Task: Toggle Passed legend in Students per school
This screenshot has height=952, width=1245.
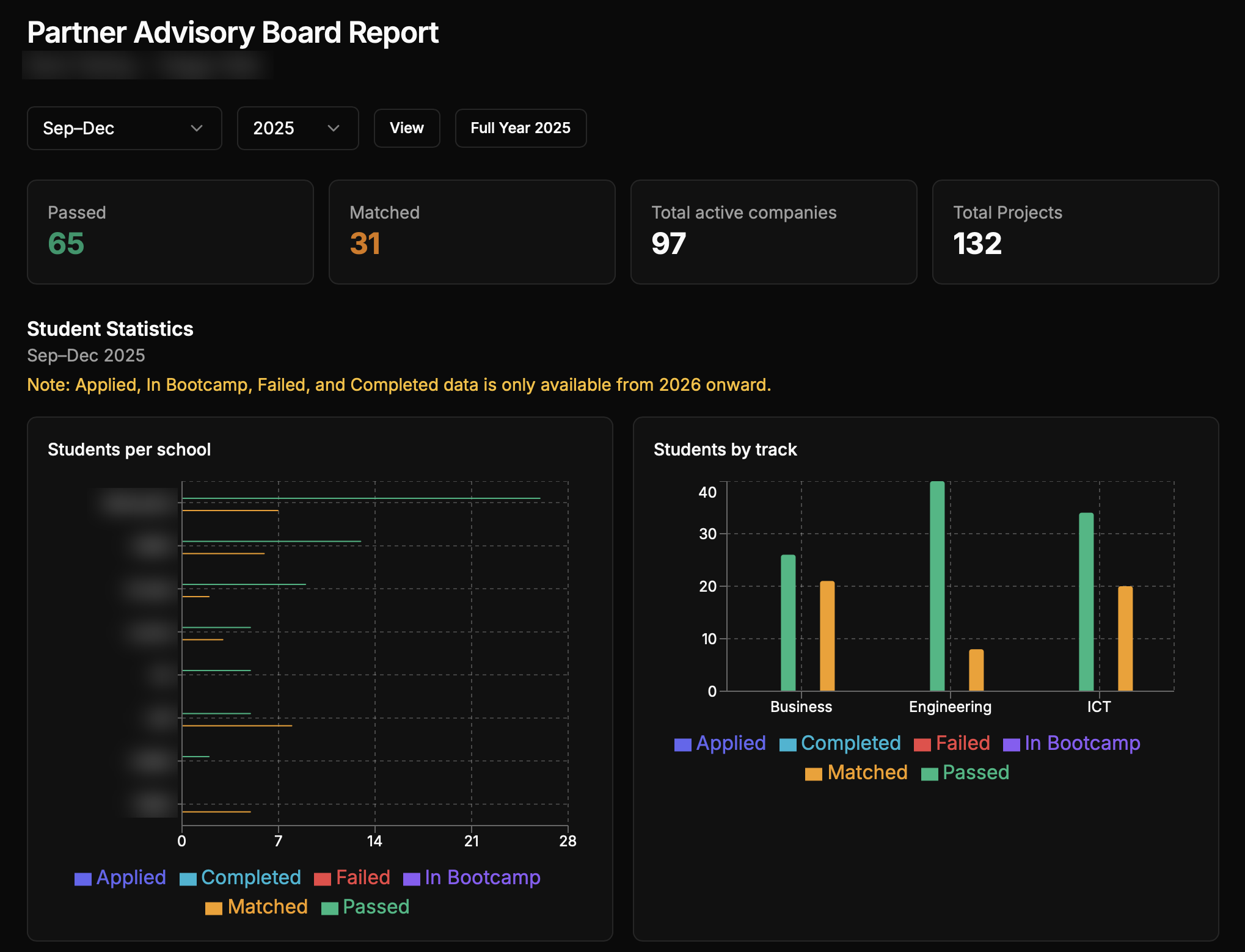Action: [366, 907]
